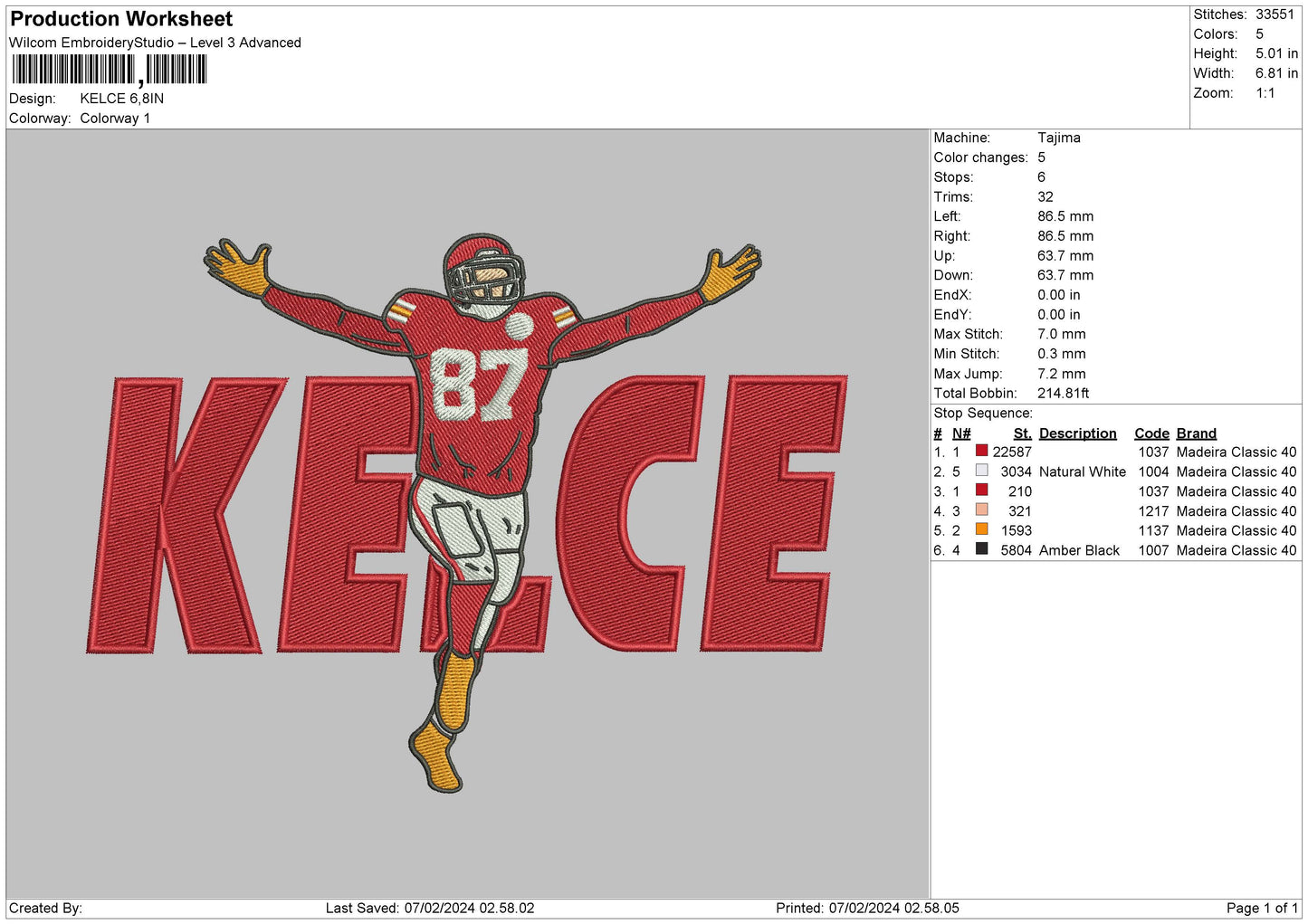The width and height of the screenshot is (1308, 924).
Task: Click the 'Created By:' footer label
Action: (x=45, y=908)
